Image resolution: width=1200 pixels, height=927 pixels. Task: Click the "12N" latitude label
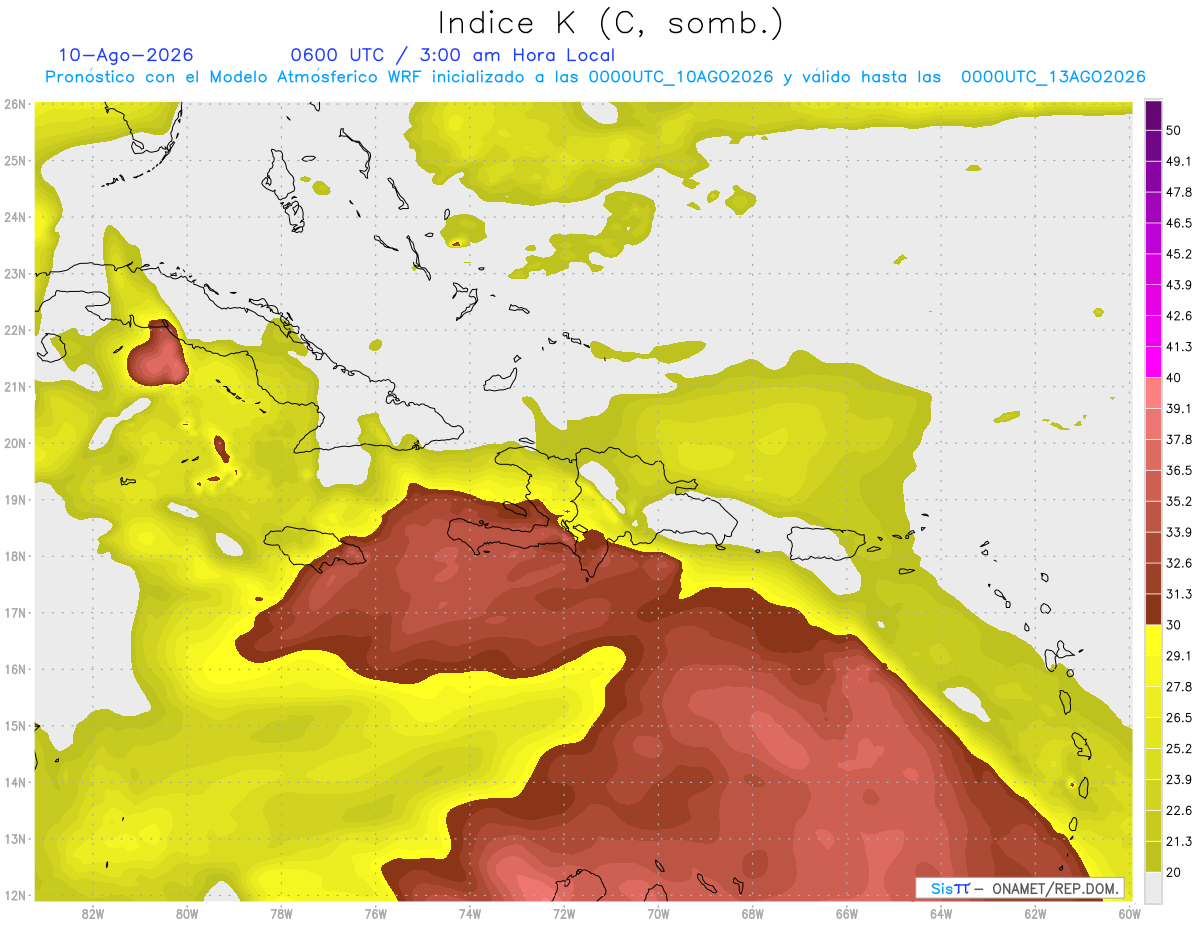pyautogui.click(x=14, y=895)
